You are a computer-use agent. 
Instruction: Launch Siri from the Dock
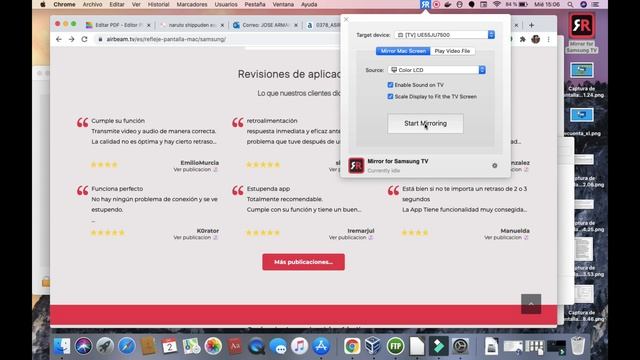point(83,346)
